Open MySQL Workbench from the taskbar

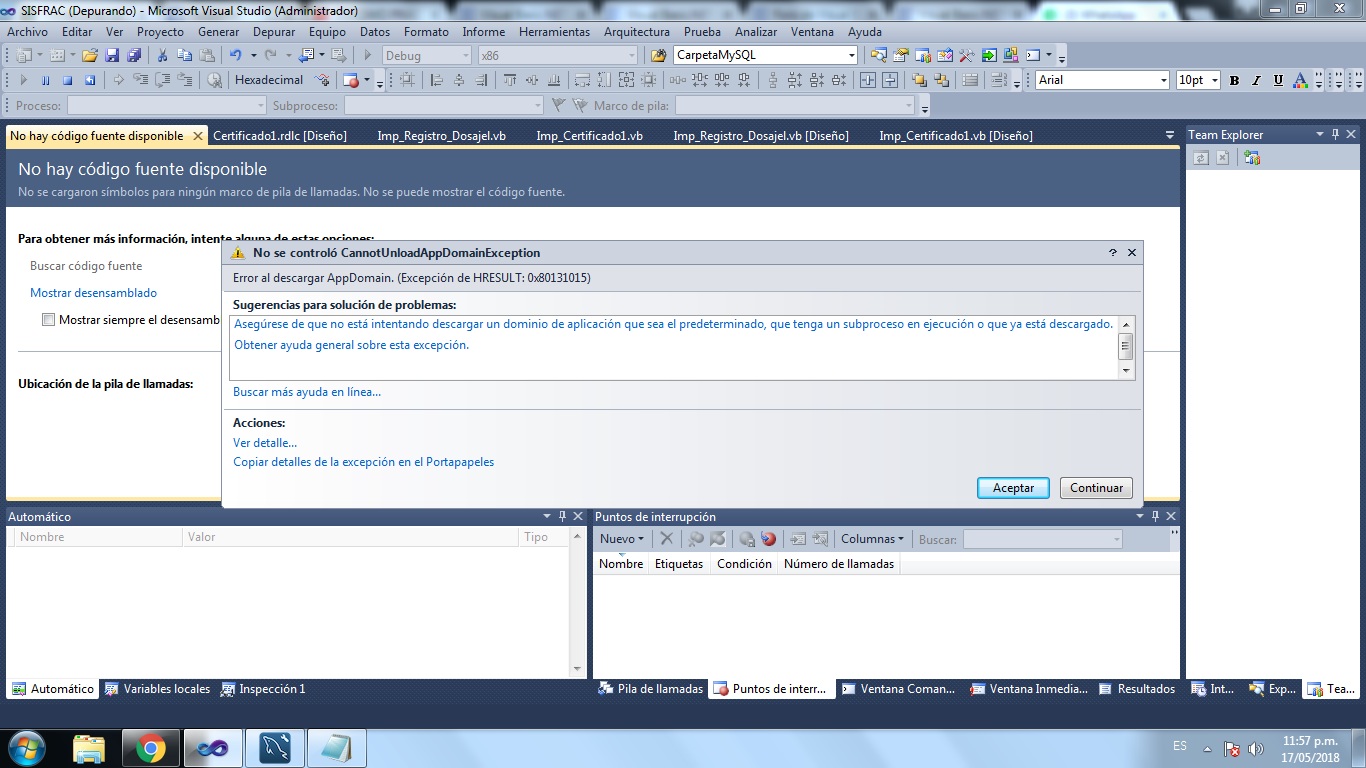(x=275, y=748)
